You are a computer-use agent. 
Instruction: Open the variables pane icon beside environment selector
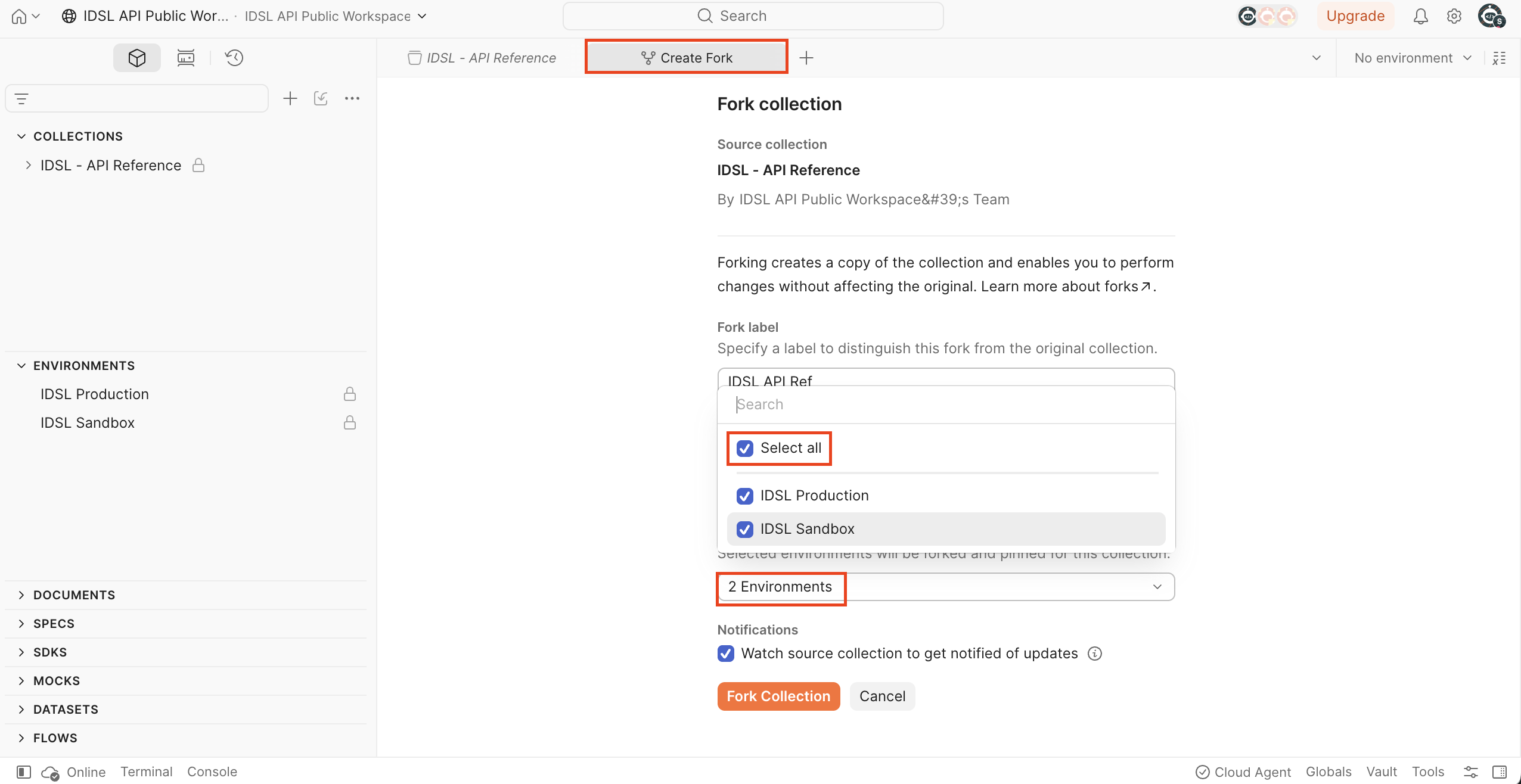tap(1500, 58)
